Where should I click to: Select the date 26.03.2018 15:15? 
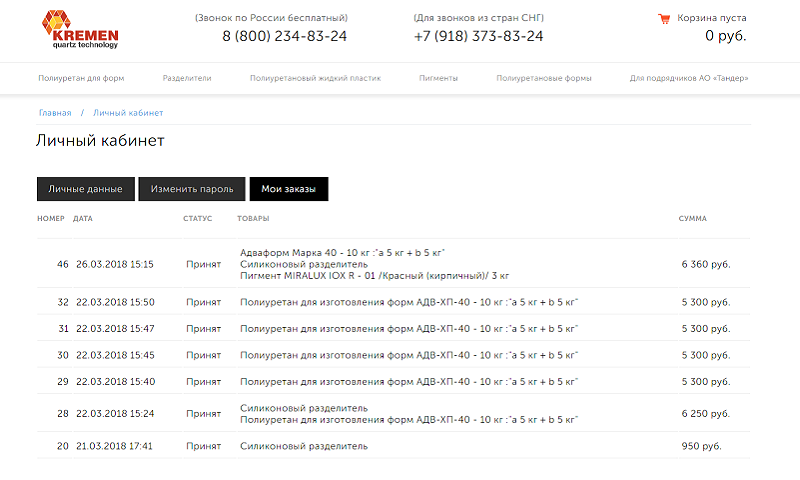(115, 264)
